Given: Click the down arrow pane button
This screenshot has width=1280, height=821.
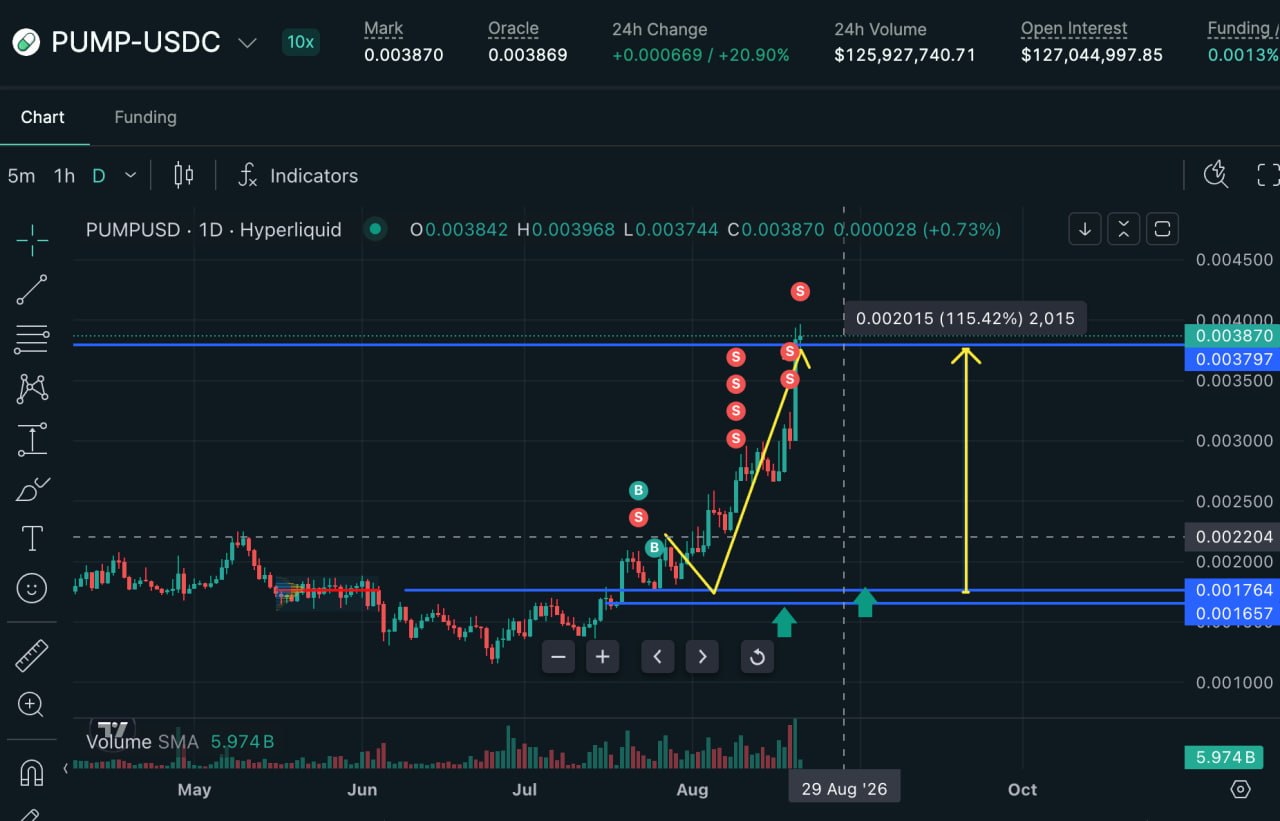Looking at the screenshot, I should click(1085, 229).
